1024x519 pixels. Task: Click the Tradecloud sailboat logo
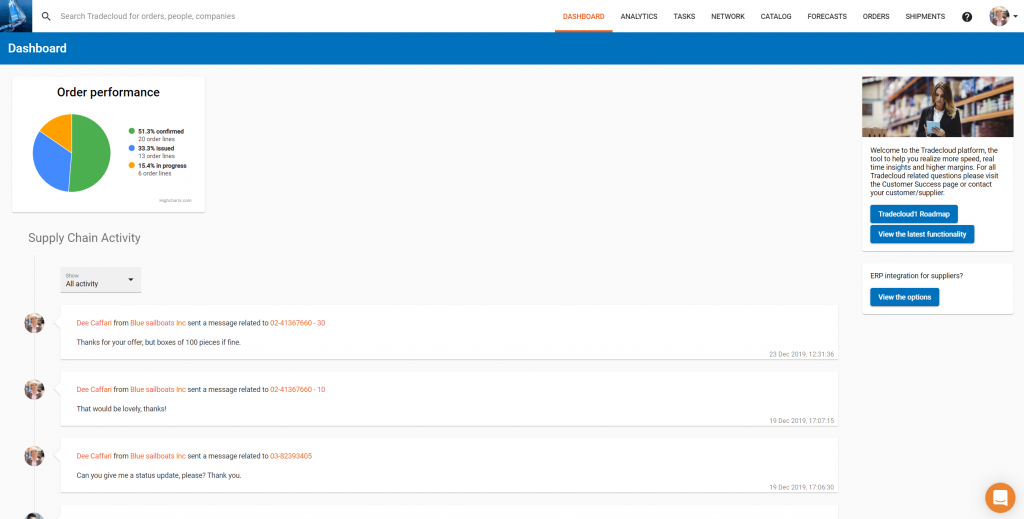(x=16, y=16)
